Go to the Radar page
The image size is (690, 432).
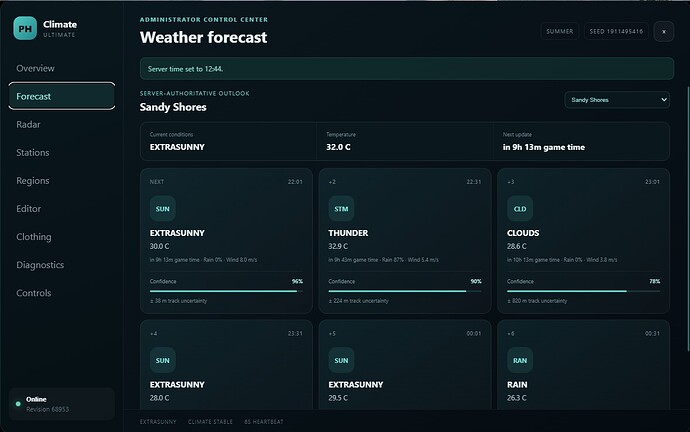pos(62,124)
